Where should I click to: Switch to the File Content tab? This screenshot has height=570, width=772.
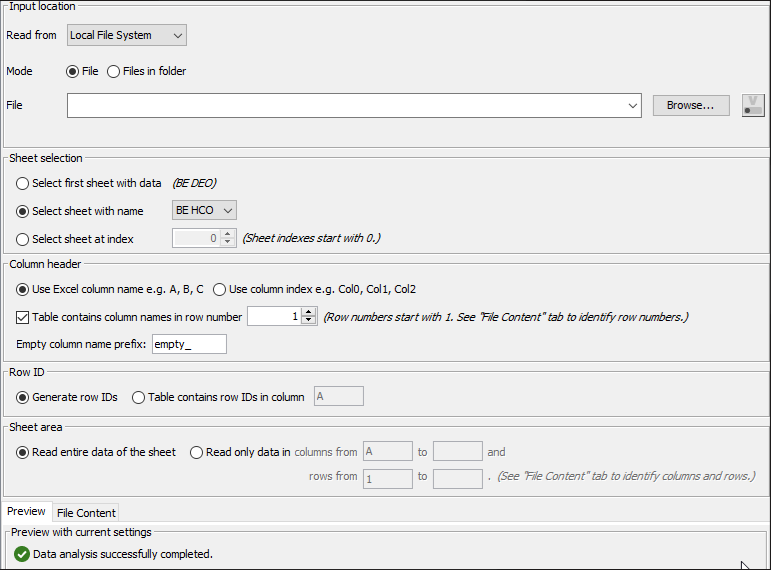86,513
